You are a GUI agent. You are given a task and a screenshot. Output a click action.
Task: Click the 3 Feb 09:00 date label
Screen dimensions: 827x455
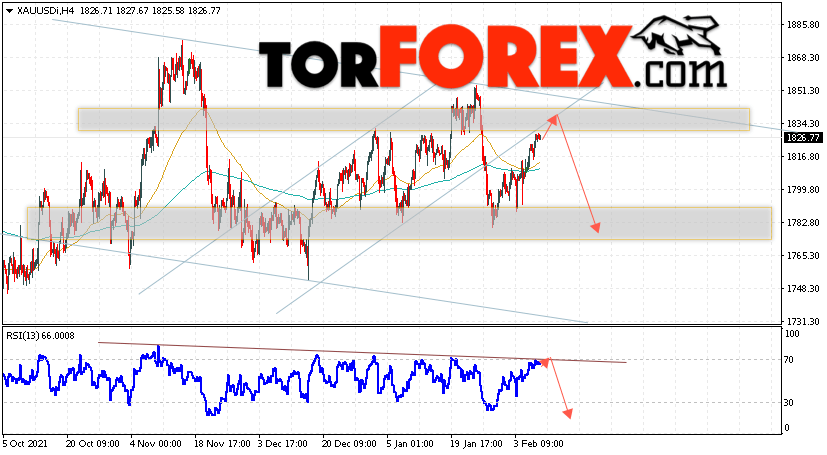tap(539, 444)
